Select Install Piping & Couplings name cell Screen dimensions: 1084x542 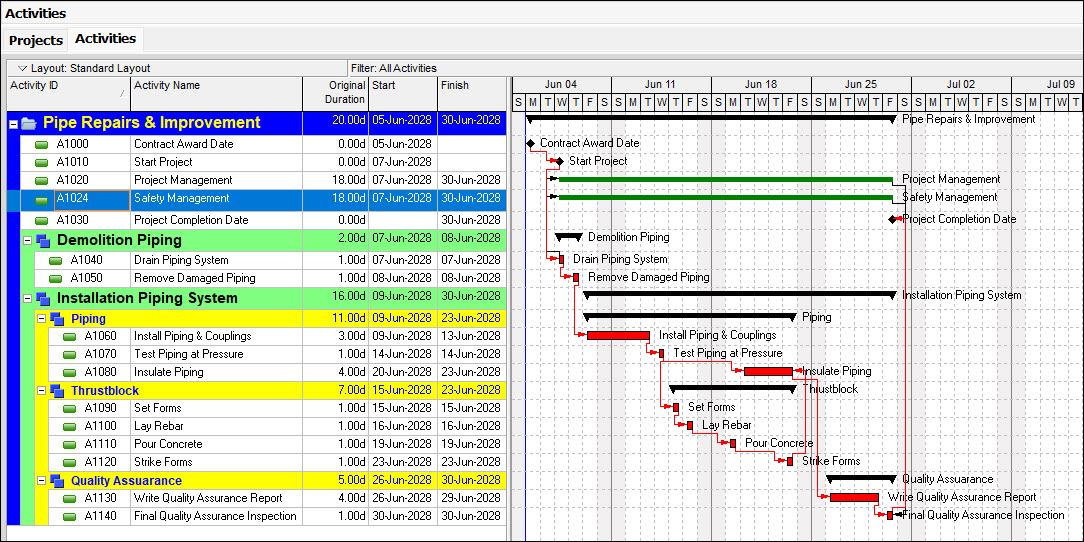click(x=216, y=337)
